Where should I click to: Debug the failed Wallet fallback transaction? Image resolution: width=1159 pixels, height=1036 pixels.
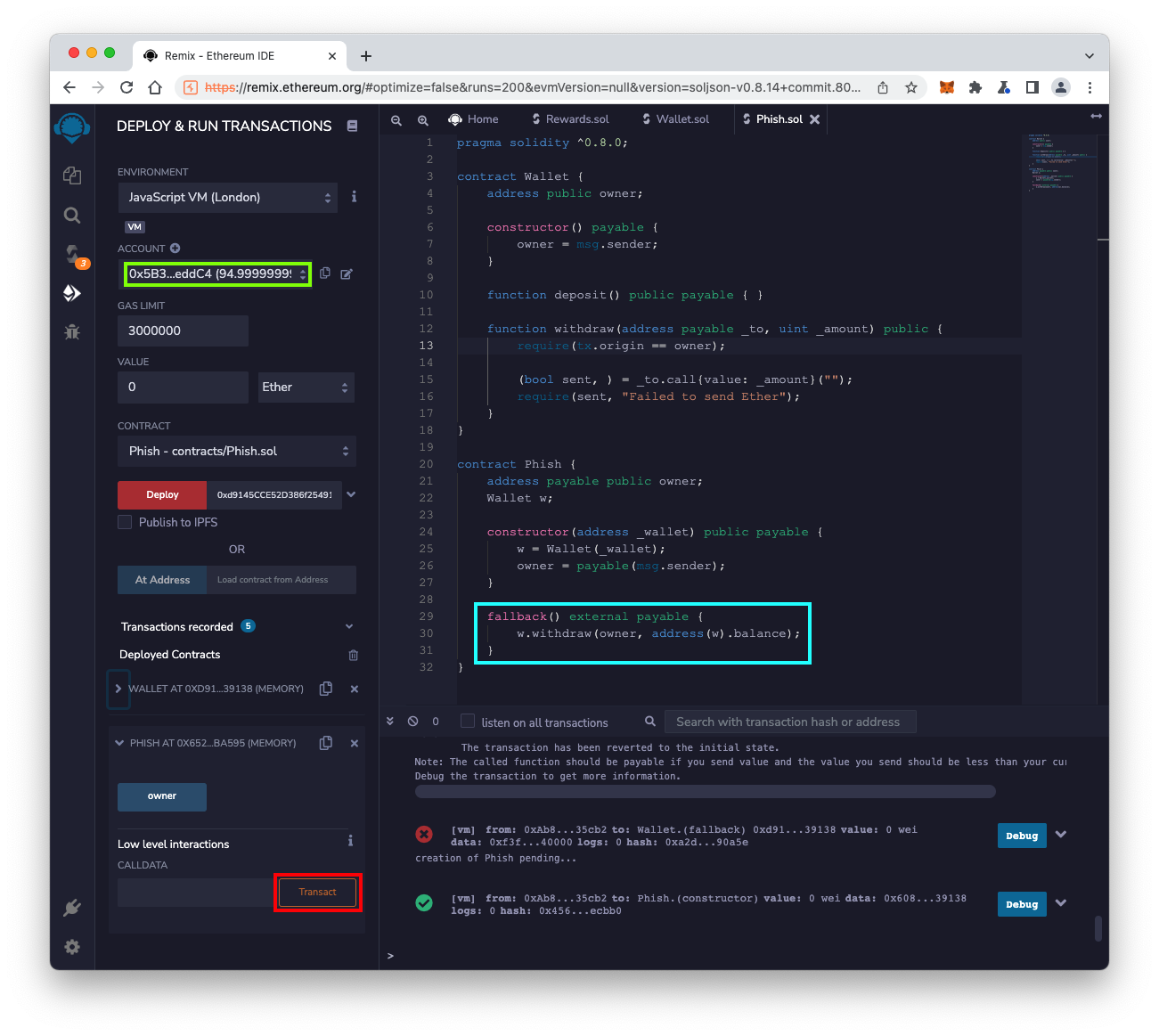1022,836
